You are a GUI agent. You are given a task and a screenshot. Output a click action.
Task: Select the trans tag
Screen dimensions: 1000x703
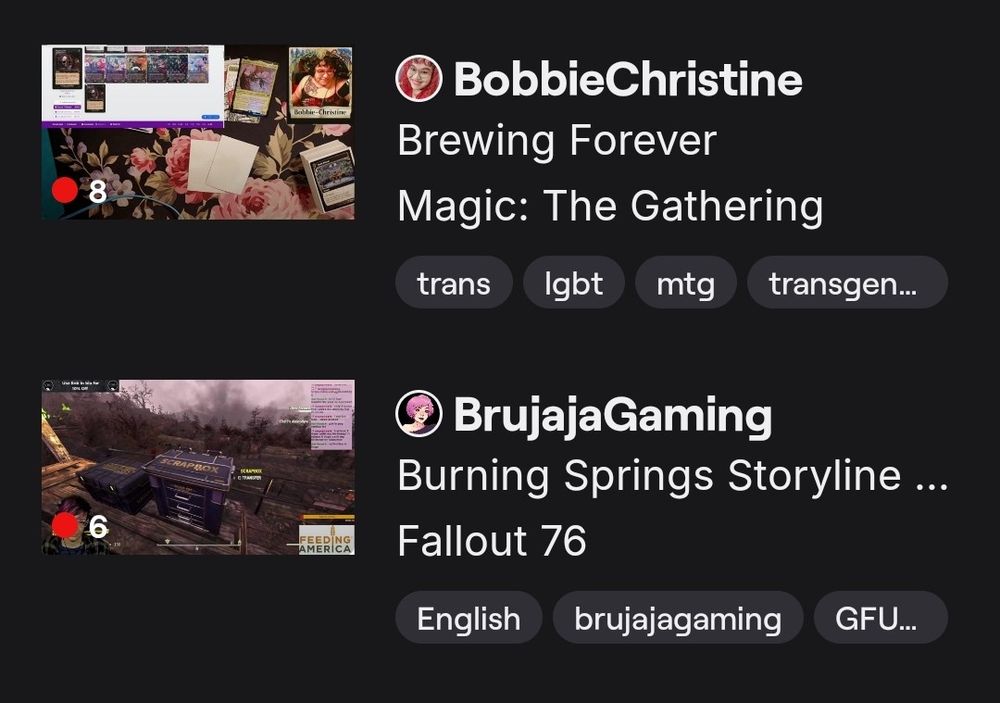(453, 283)
